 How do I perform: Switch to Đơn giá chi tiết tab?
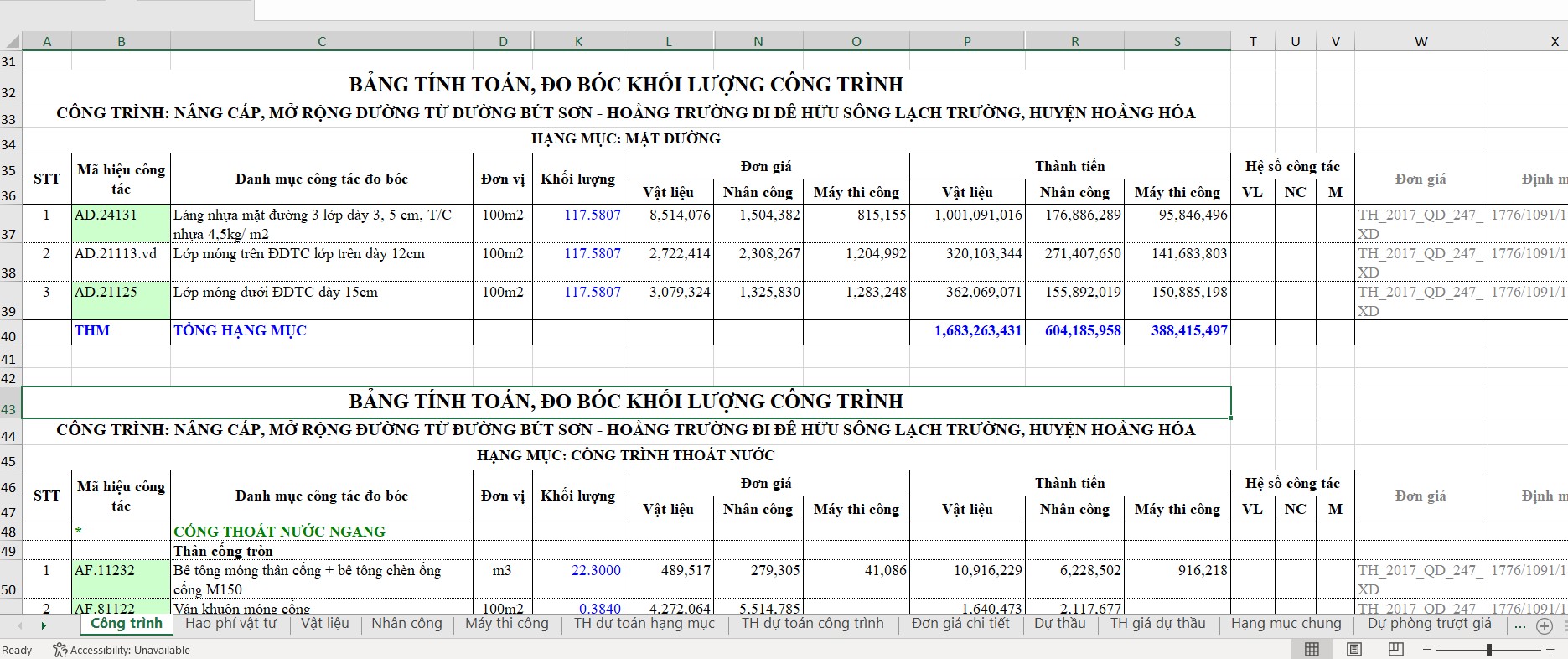coord(960,623)
